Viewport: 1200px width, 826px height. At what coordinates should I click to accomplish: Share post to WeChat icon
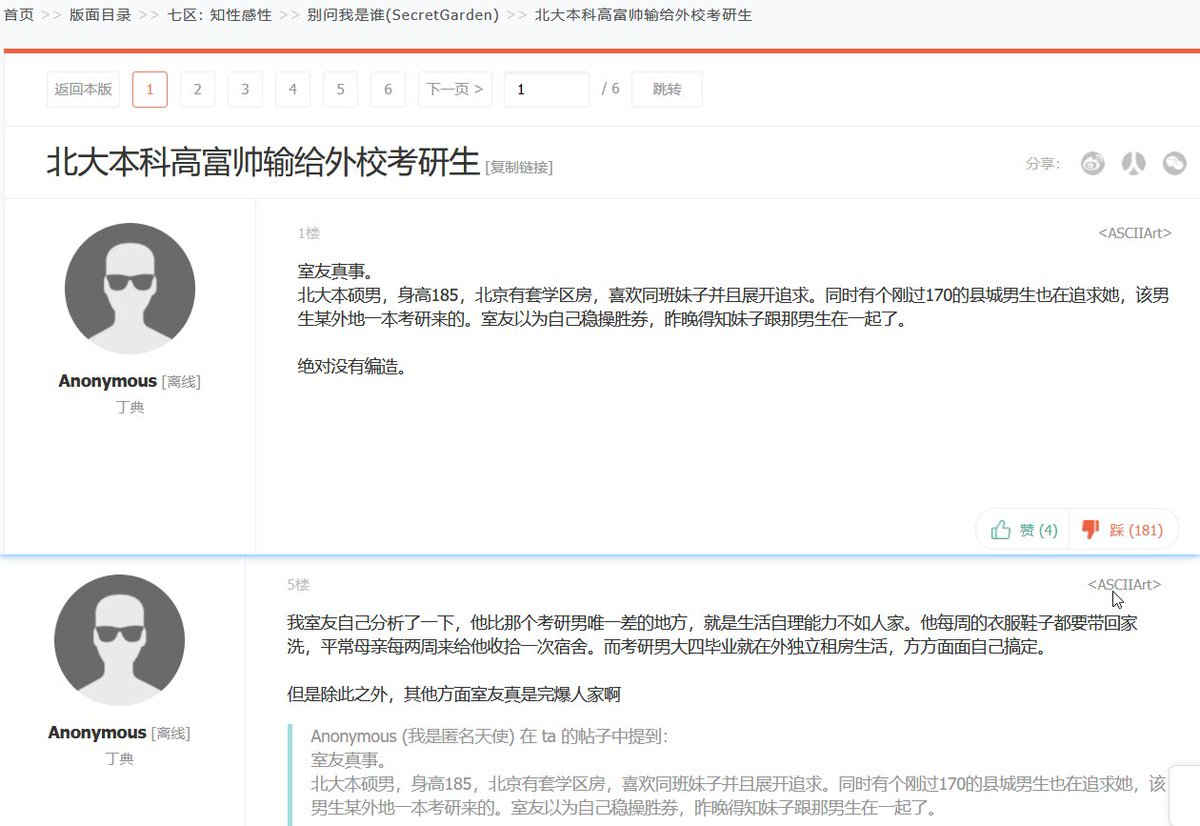coord(1174,163)
